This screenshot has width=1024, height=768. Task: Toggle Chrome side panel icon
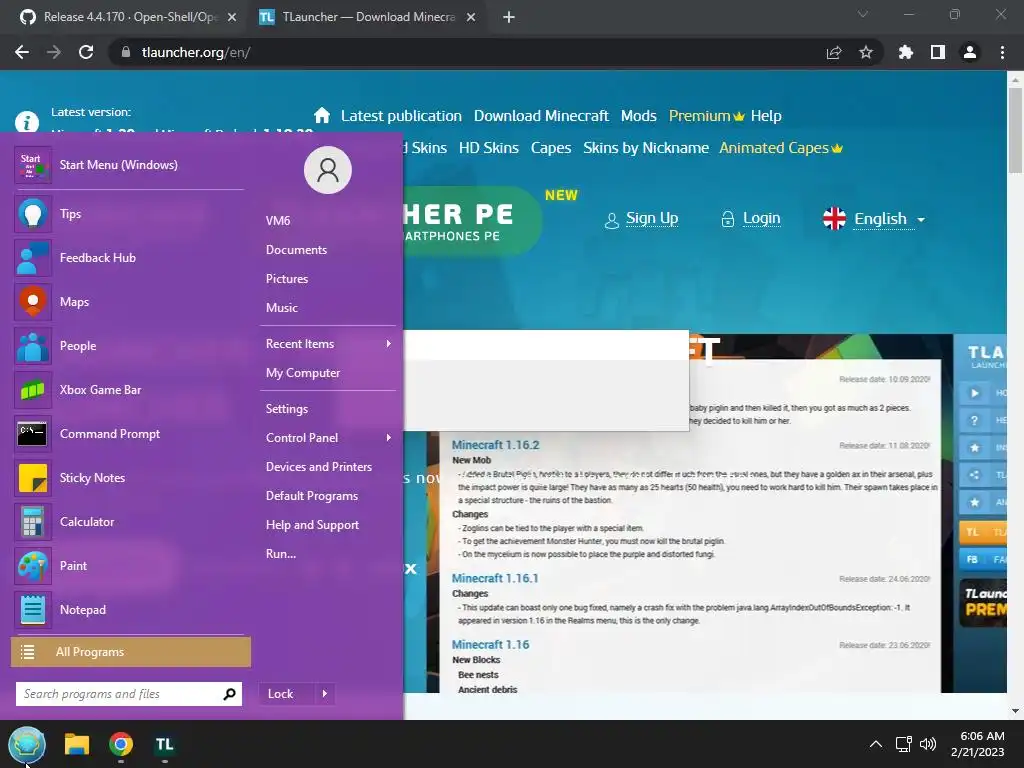click(x=938, y=52)
